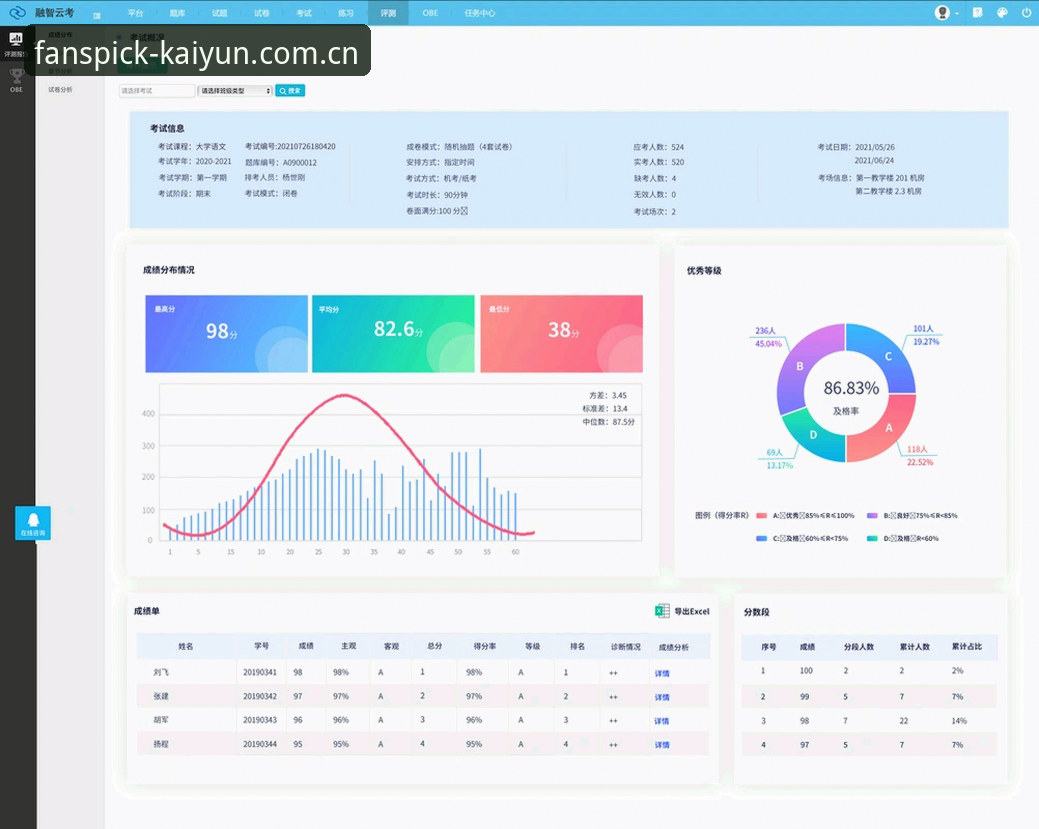Click the 学号 column header
This screenshot has width=1039, height=829.
click(x=262, y=646)
